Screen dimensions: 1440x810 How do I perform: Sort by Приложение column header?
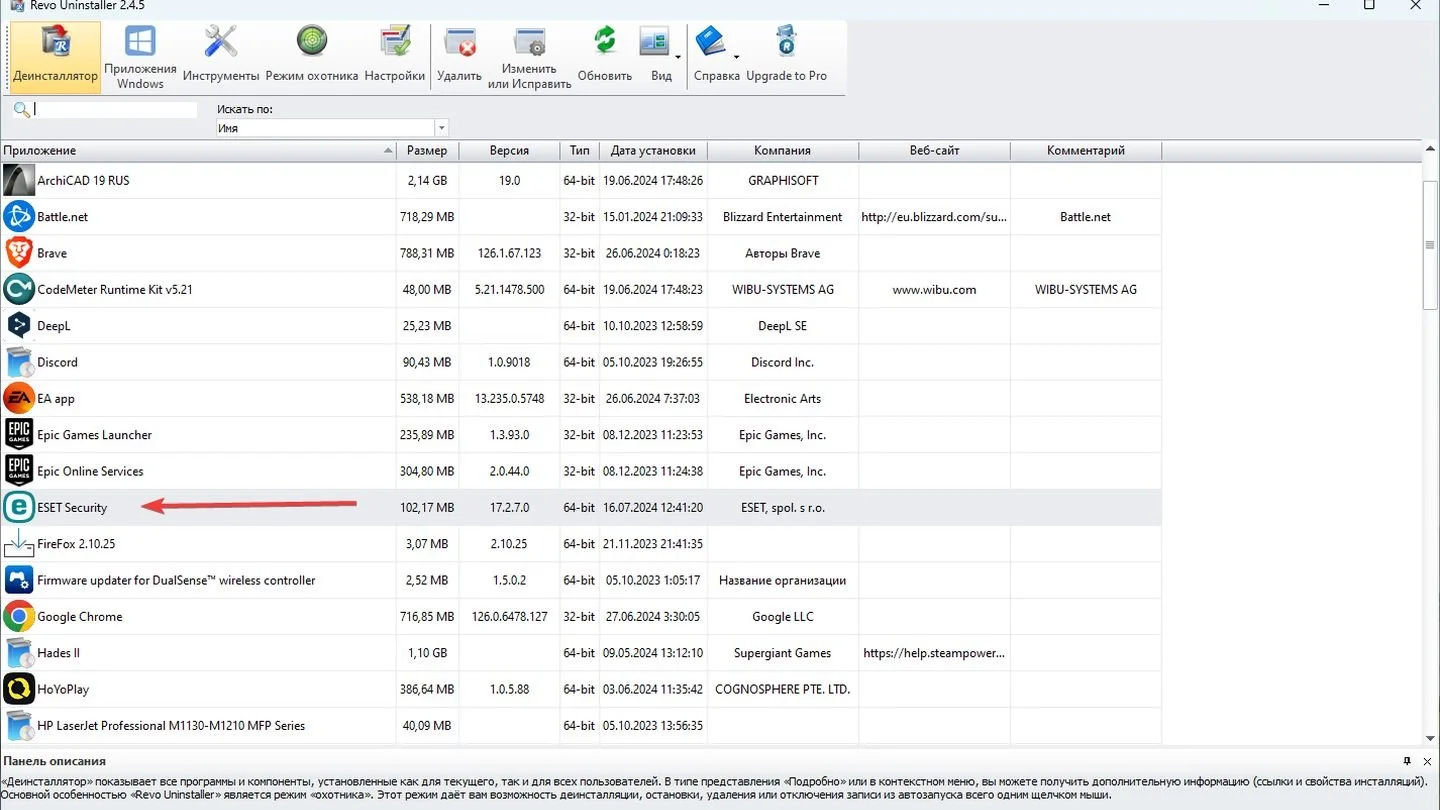198,150
